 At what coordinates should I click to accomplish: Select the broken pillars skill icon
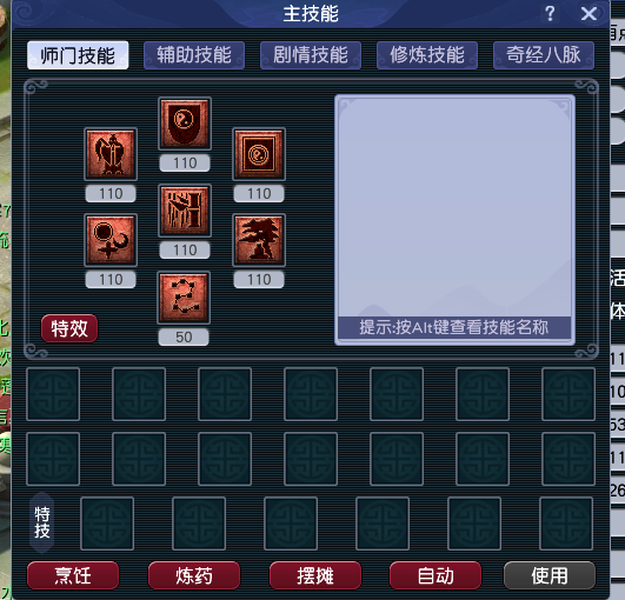[x=185, y=210]
